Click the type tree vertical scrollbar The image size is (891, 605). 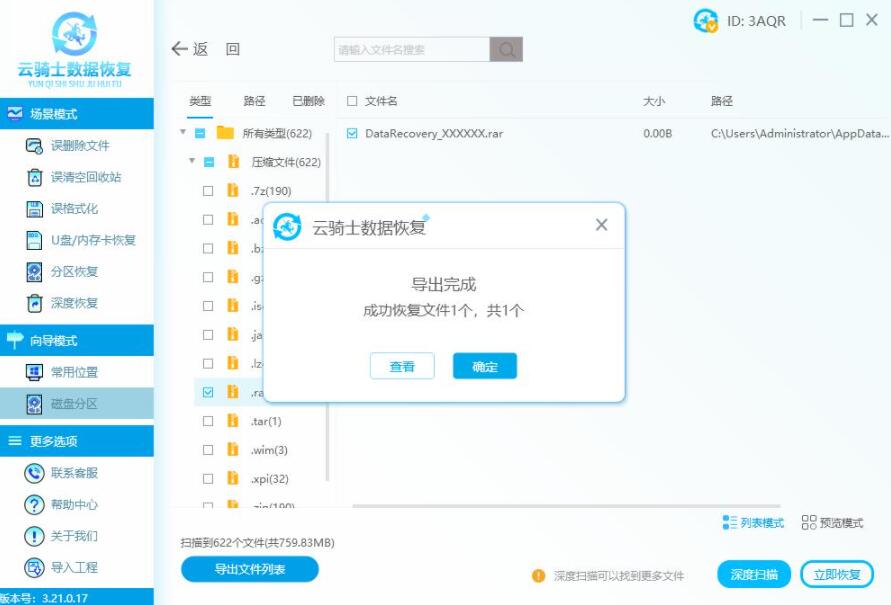[x=328, y=307]
